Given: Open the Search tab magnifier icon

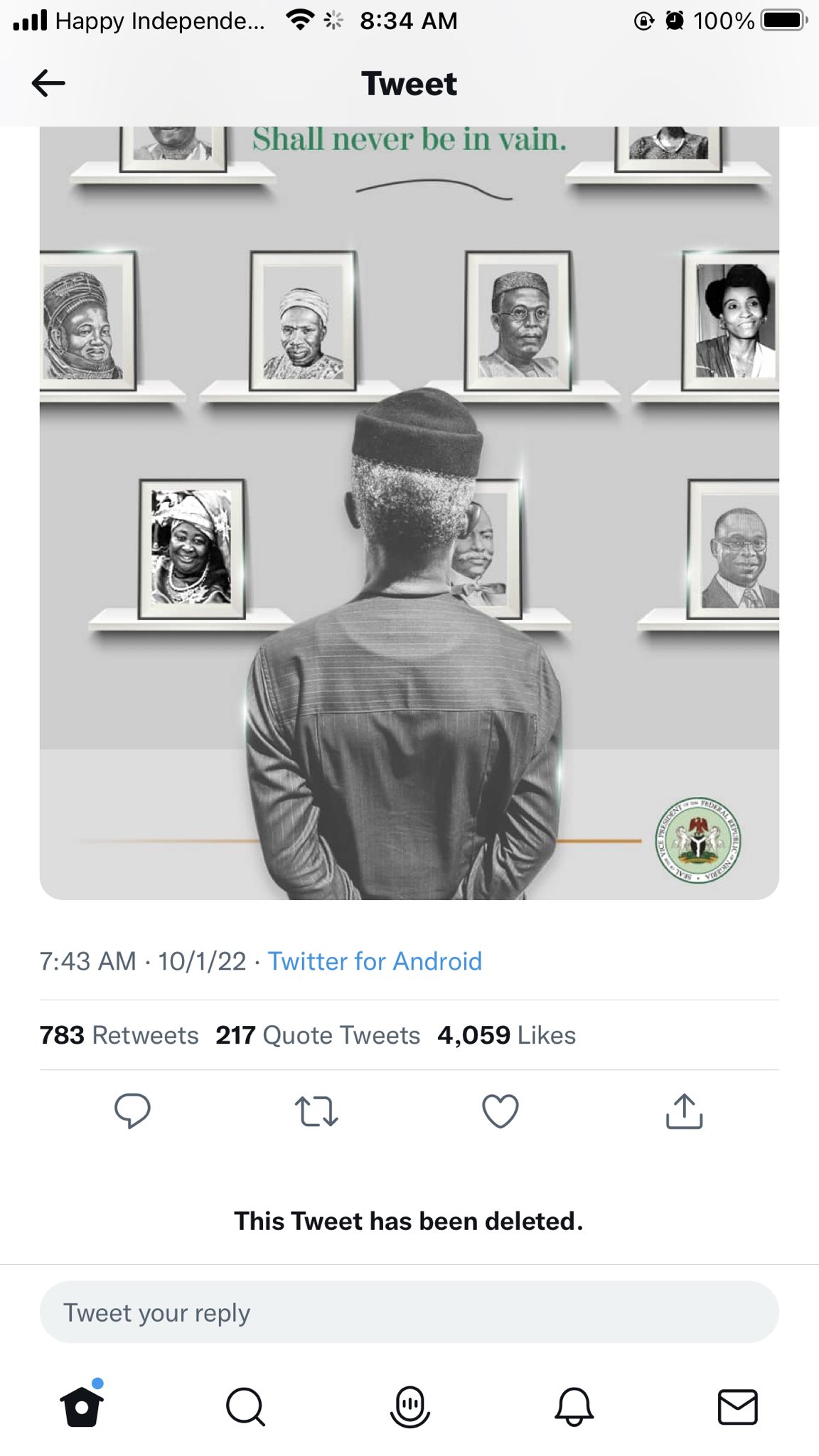Looking at the screenshot, I should [x=245, y=1406].
